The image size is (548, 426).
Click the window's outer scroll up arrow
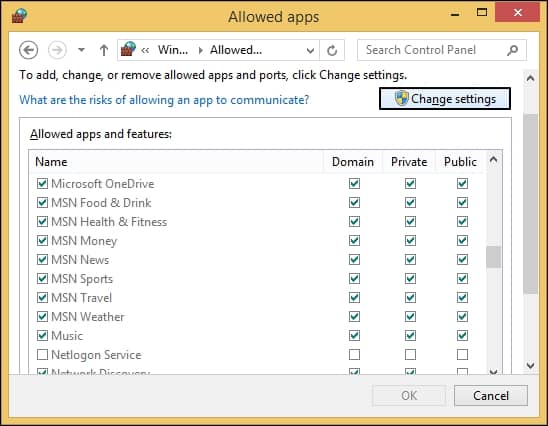530,78
